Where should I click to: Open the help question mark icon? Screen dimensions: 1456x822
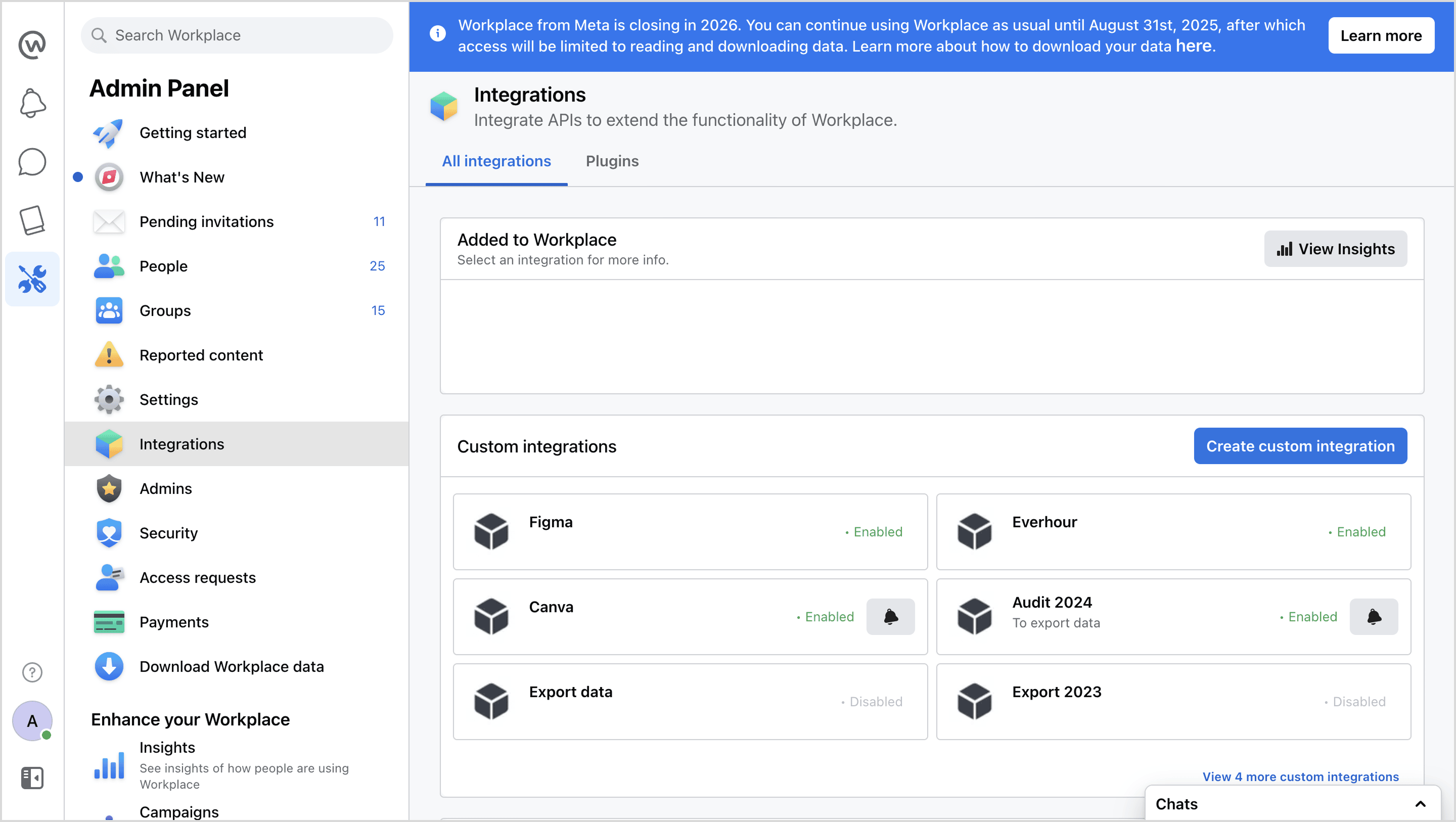coord(32,672)
